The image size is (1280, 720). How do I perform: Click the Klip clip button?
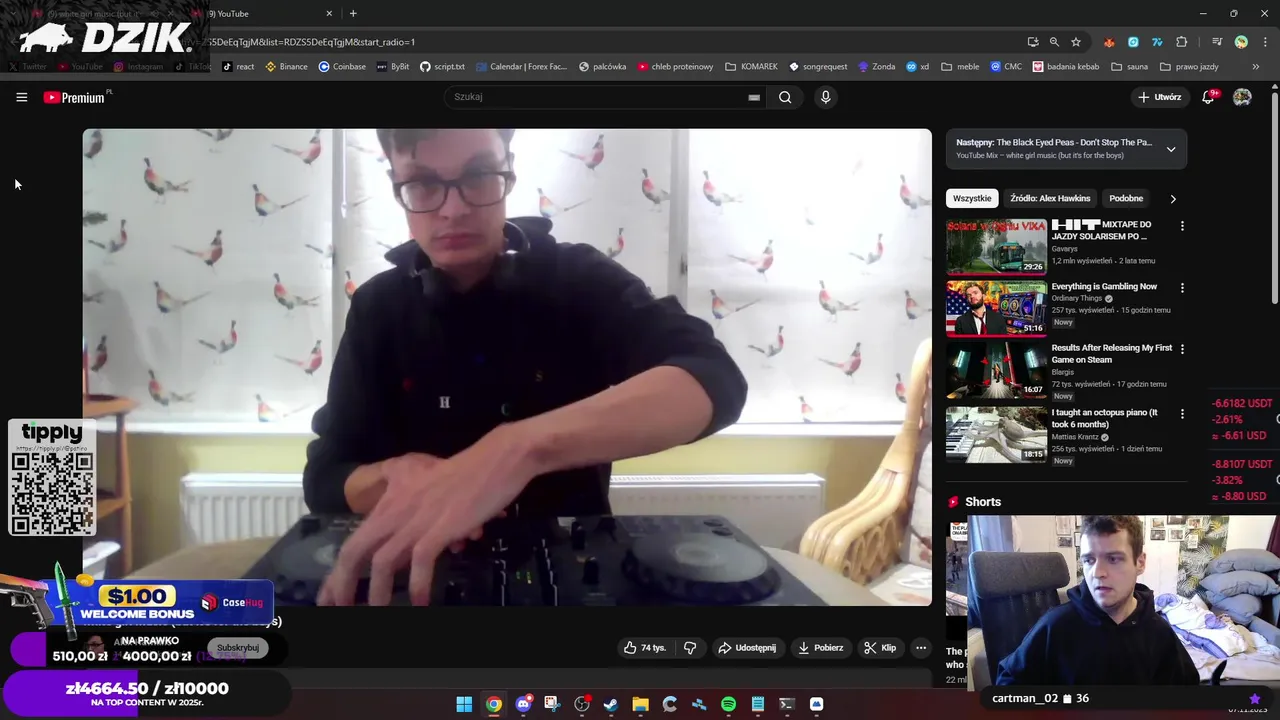tap(880, 648)
